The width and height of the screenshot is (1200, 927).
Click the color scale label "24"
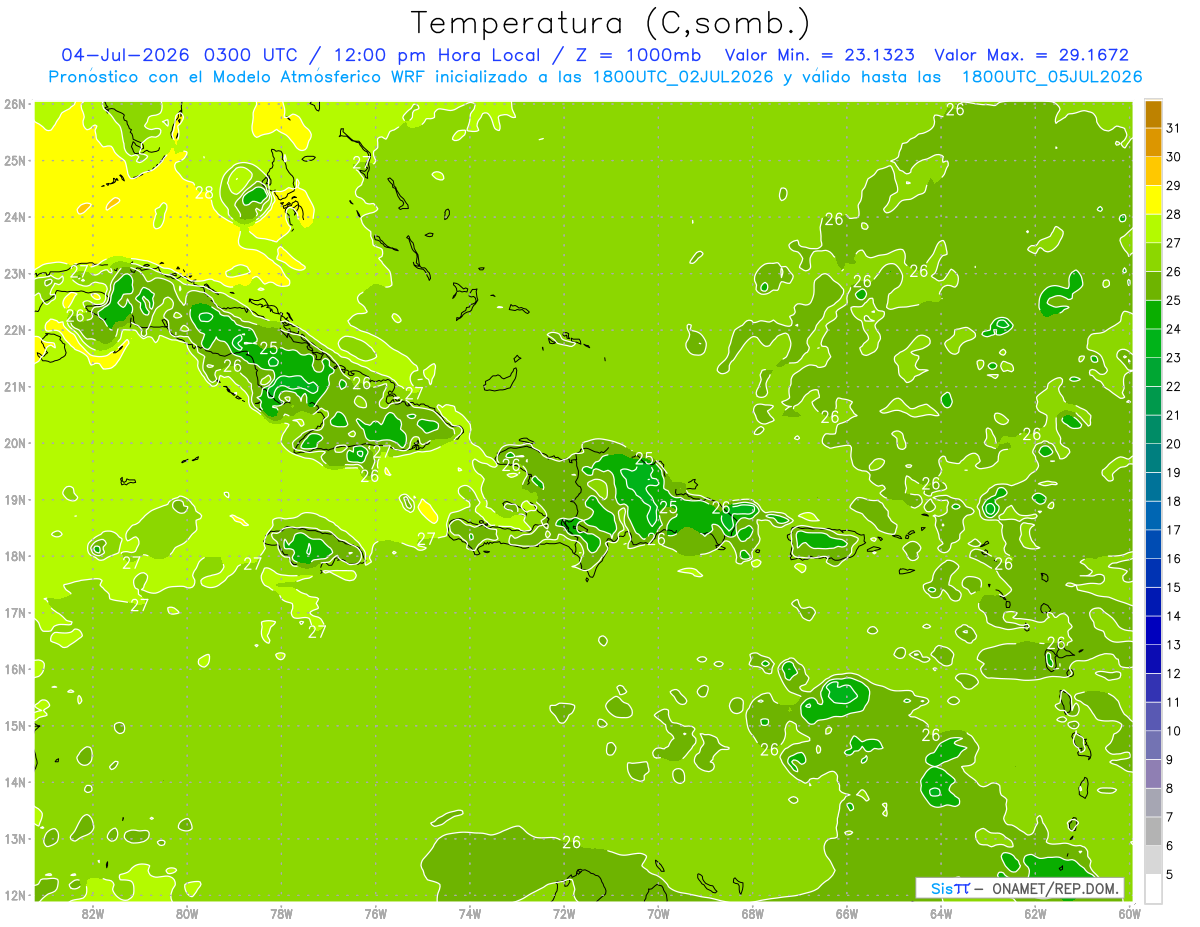pyautogui.click(x=1174, y=329)
